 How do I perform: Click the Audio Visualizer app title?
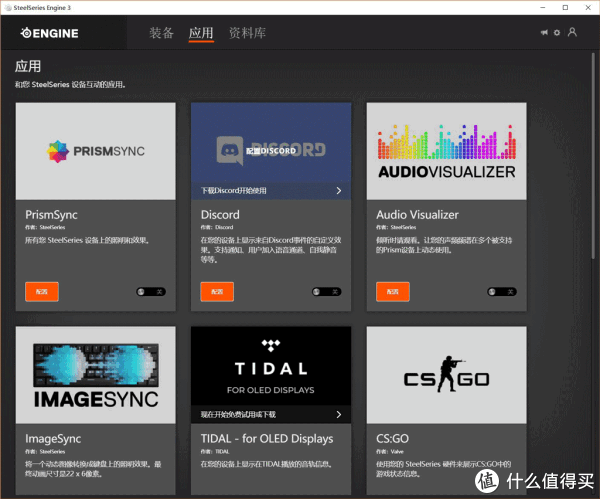417,215
